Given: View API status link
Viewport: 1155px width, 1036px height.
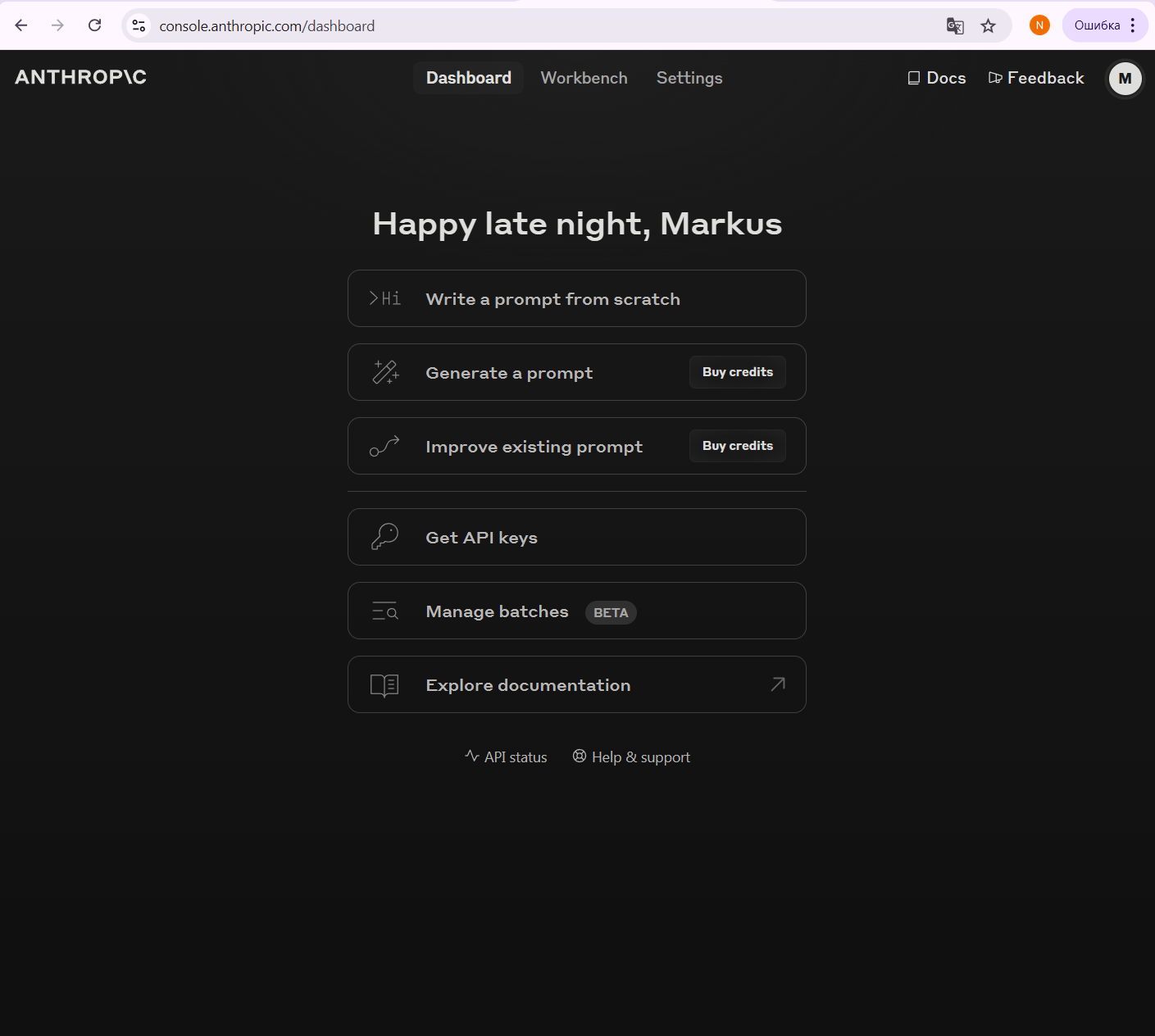Looking at the screenshot, I should pyautogui.click(x=506, y=757).
